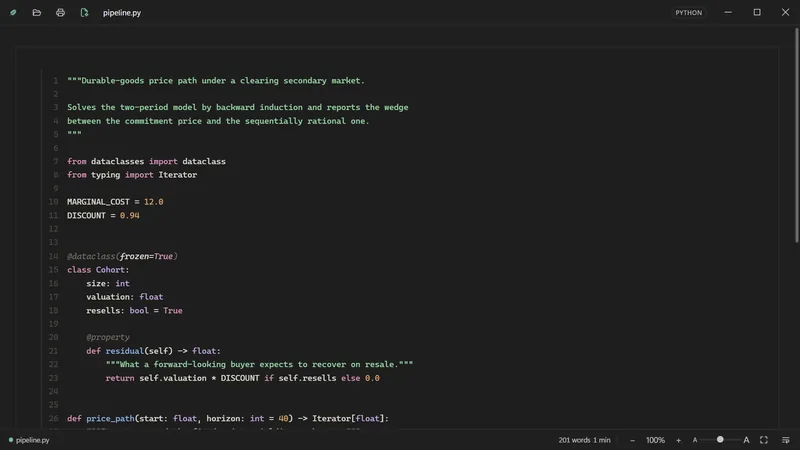Click line number 10 in the gutter

pos(54,202)
